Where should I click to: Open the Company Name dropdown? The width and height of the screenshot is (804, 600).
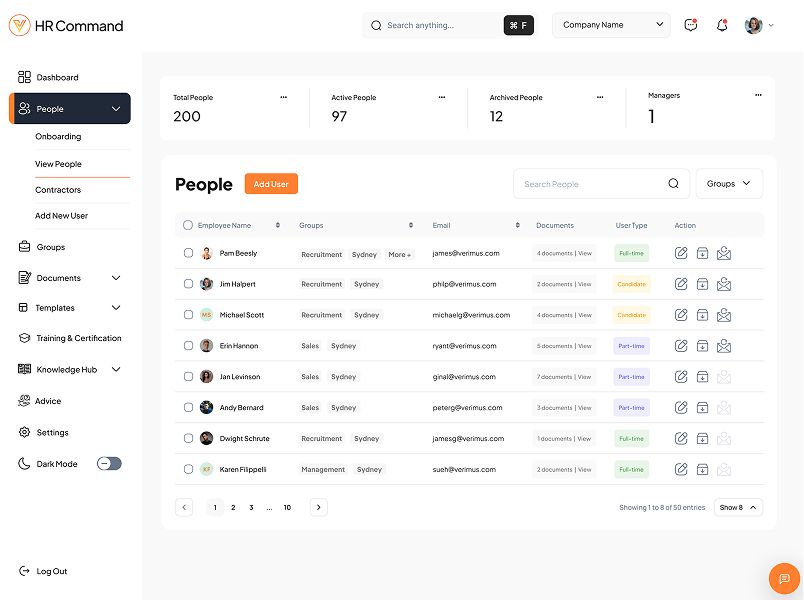tap(611, 25)
